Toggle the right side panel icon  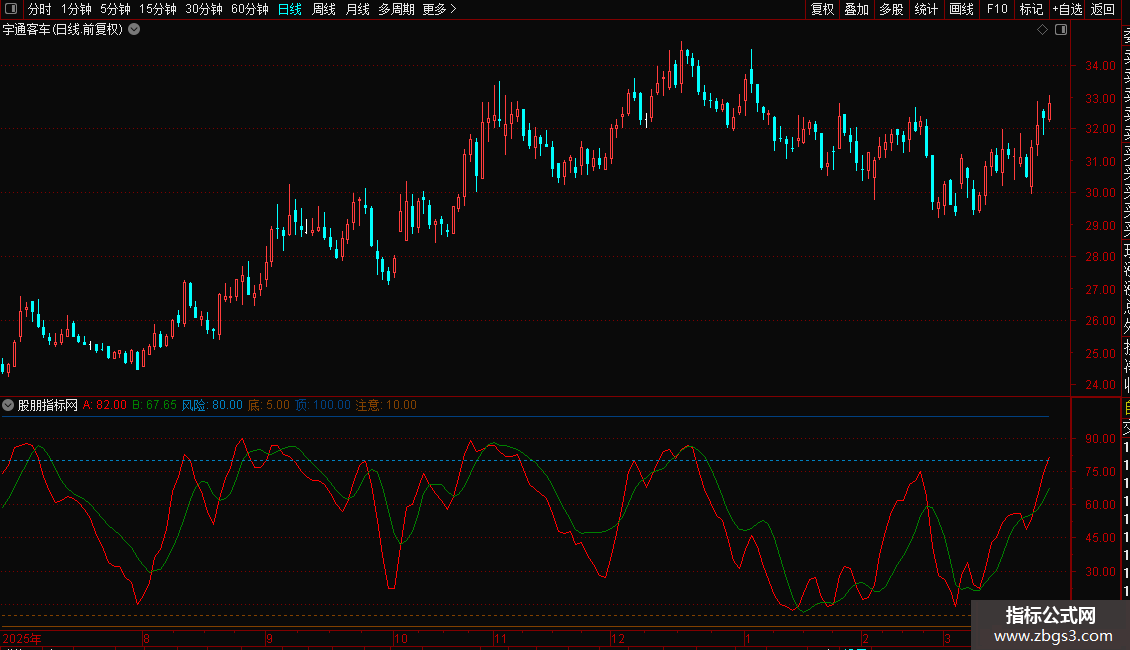pos(1061,30)
